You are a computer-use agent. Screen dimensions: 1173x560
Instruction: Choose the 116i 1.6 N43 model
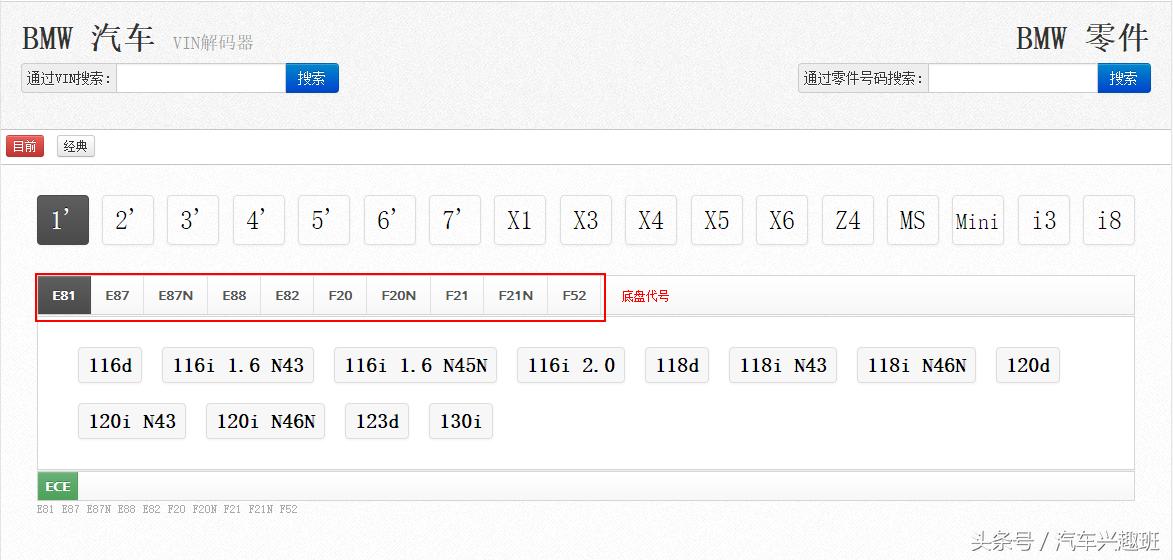pyautogui.click(x=238, y=366)
